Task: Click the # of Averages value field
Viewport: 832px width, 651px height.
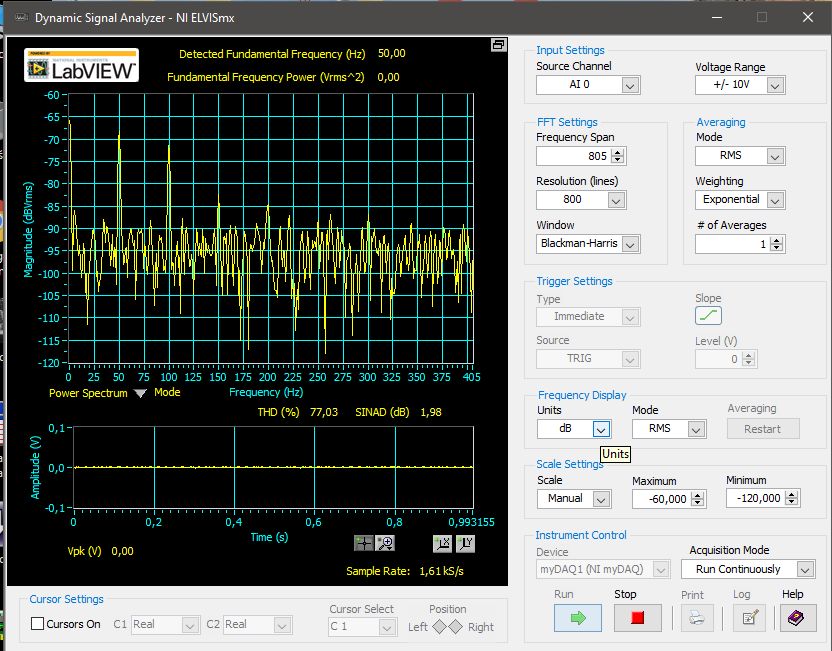Action: point(732,244)
